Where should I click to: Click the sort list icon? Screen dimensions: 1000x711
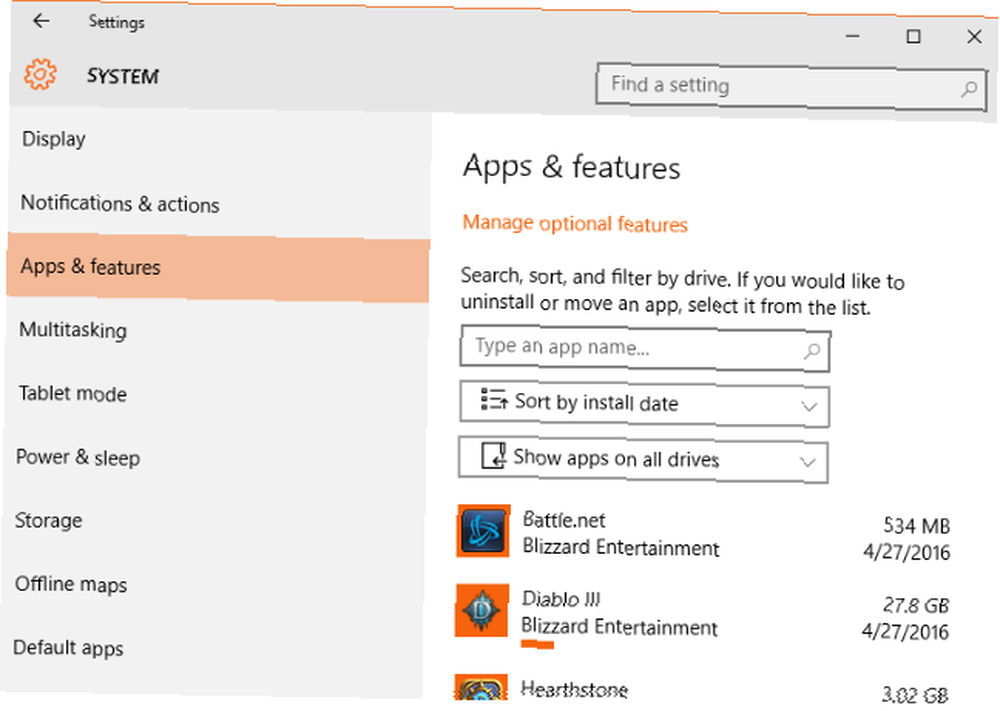pyautogui.click(x=494, y=399)
